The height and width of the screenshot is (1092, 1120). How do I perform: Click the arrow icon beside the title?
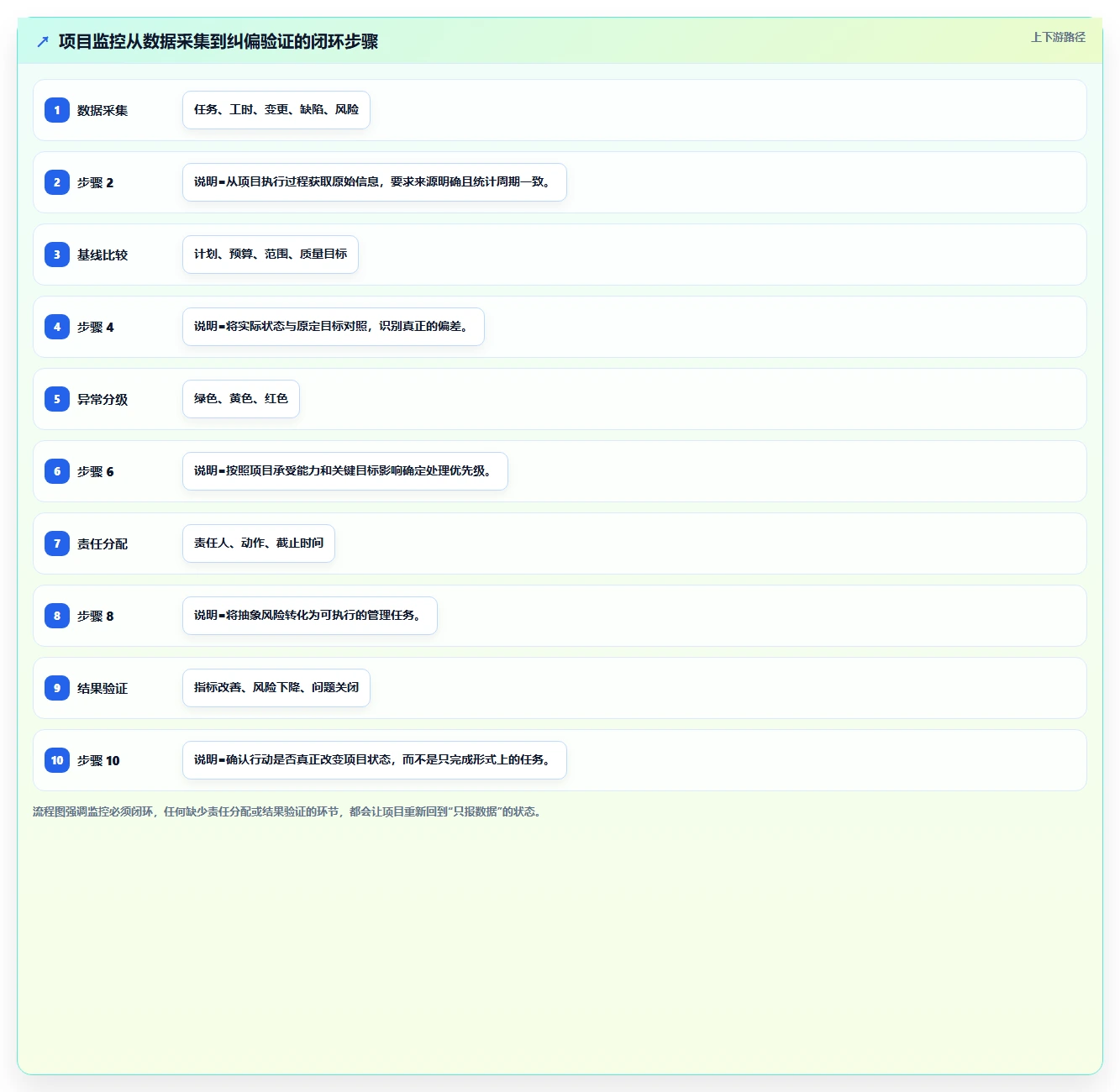click(x=43, y=41)
